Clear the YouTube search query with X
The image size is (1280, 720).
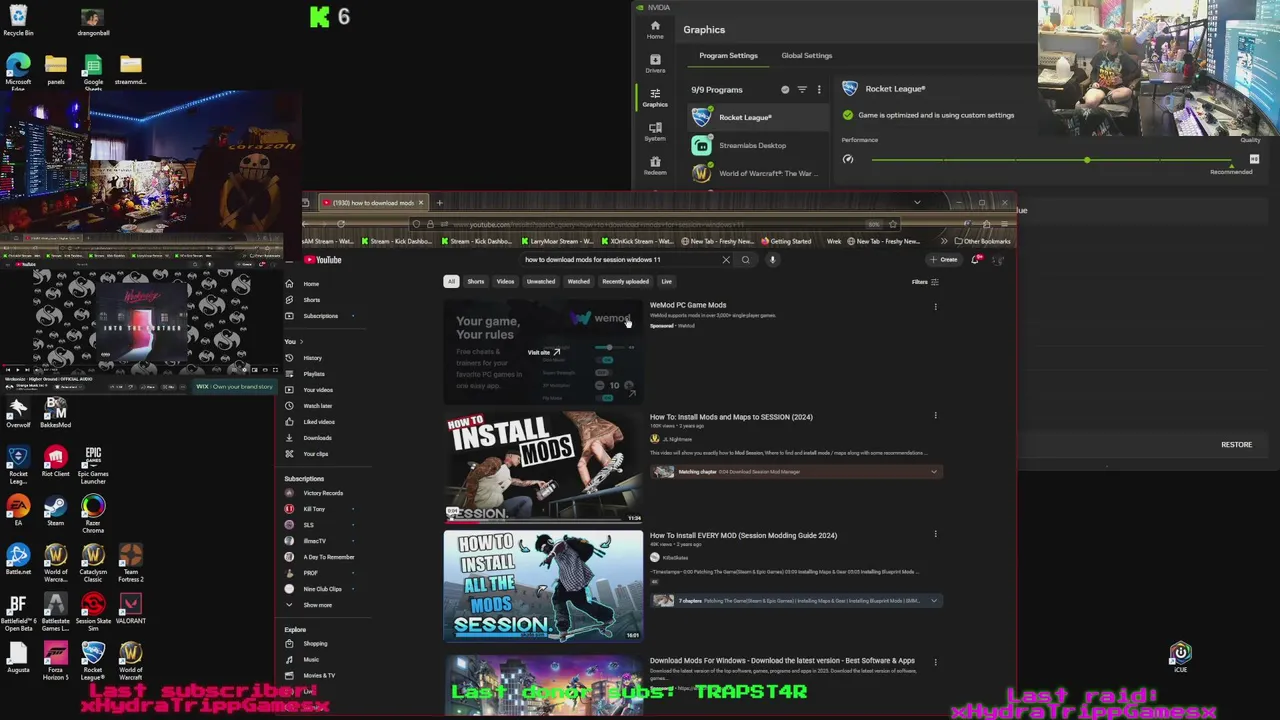click(726, 260)
